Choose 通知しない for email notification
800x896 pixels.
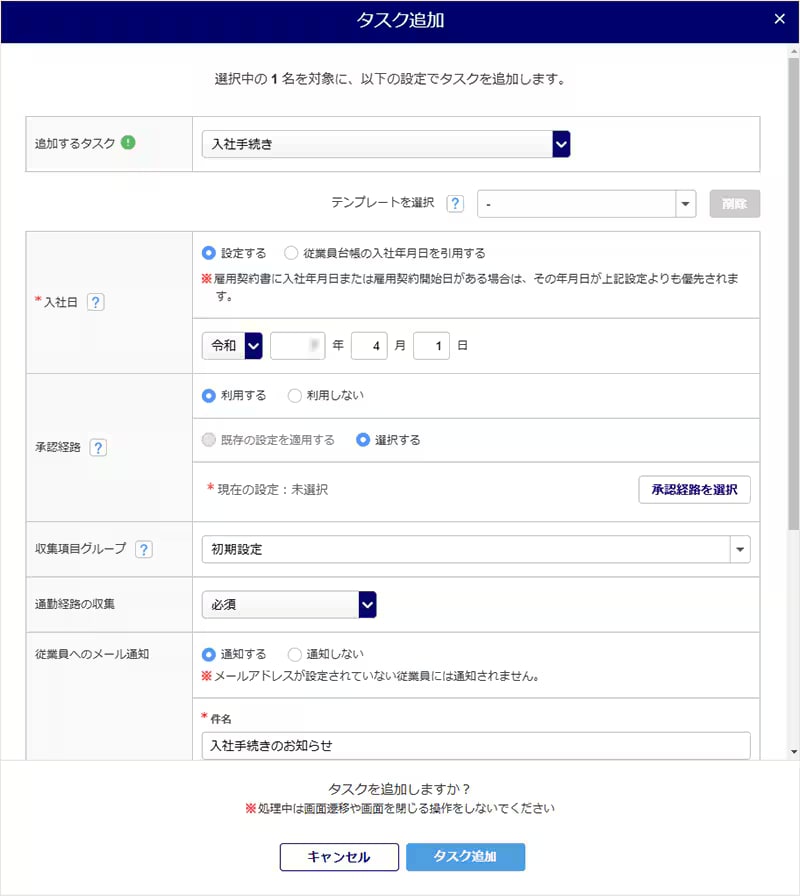tap(295, 654)
